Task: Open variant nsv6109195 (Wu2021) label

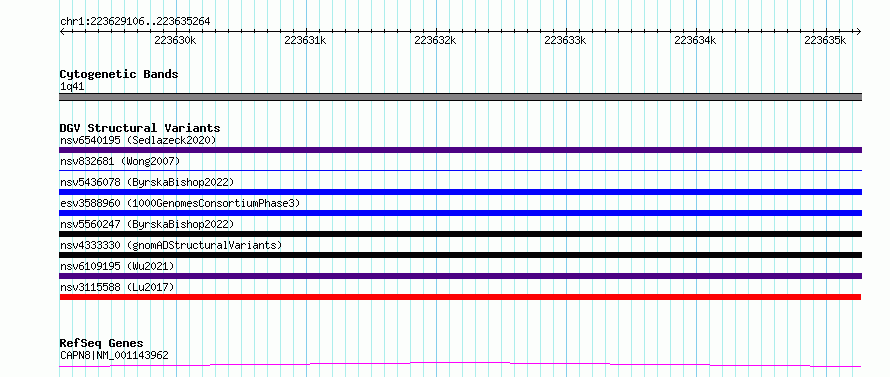Action: tap(117, 266)
